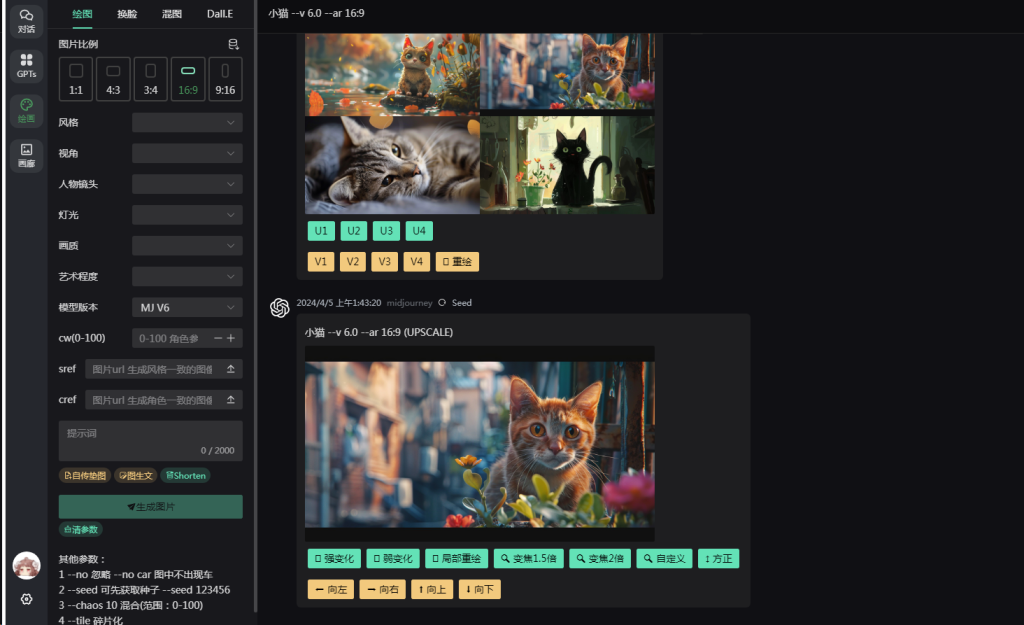Click the 提示词 prompt text area
1024x625 pixels.
(x=150, y=440)
